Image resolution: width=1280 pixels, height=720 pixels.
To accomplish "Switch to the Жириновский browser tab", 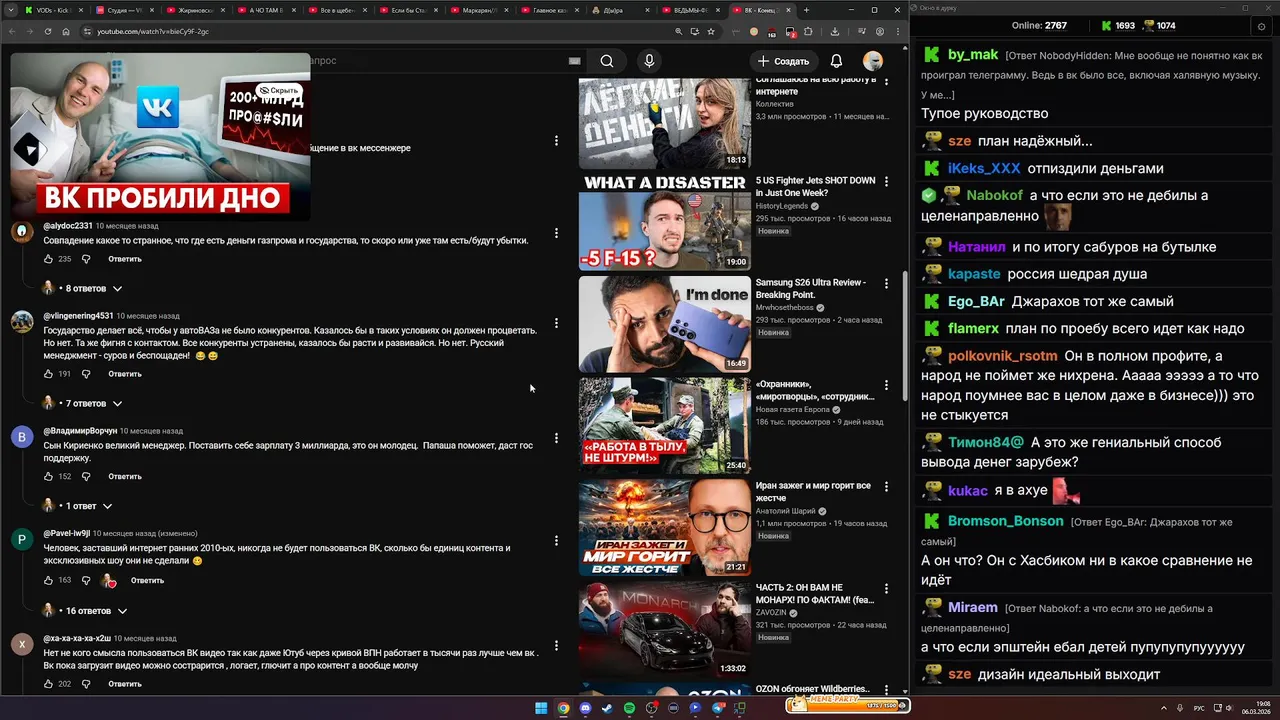I will tap(196, 10).
